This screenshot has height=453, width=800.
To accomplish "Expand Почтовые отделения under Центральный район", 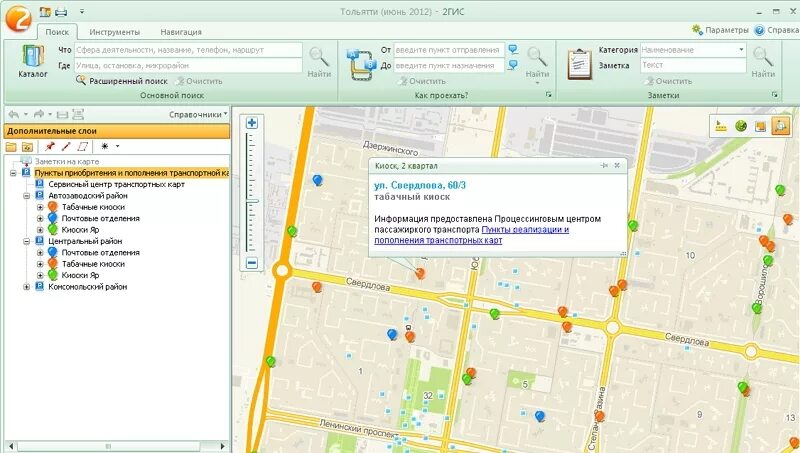I will click(x=40, y=253).
